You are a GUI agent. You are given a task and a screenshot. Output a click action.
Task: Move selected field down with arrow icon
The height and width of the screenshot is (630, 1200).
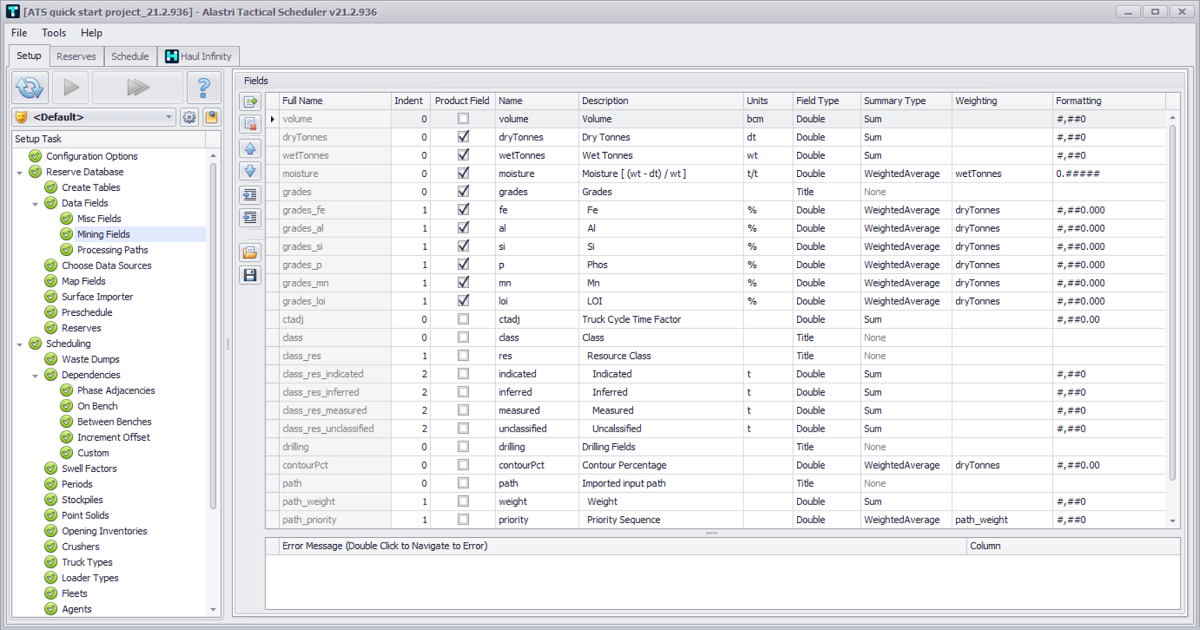[250, 171]
